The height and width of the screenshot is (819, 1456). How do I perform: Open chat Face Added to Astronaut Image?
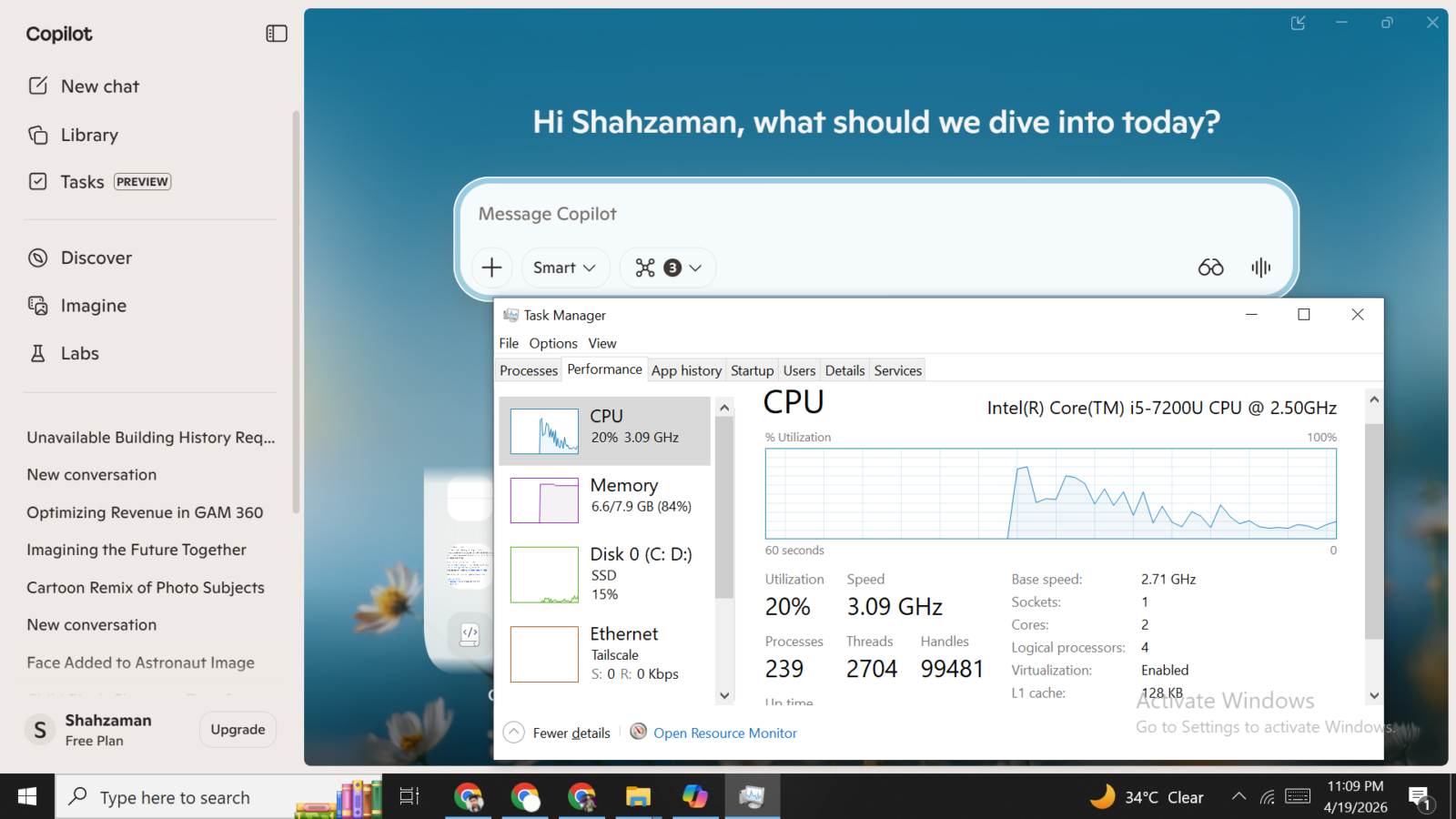point(141,662)
